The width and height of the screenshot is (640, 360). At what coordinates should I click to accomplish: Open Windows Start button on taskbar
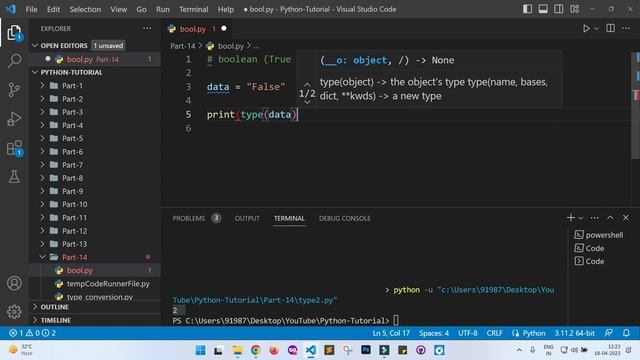point(200,350)
